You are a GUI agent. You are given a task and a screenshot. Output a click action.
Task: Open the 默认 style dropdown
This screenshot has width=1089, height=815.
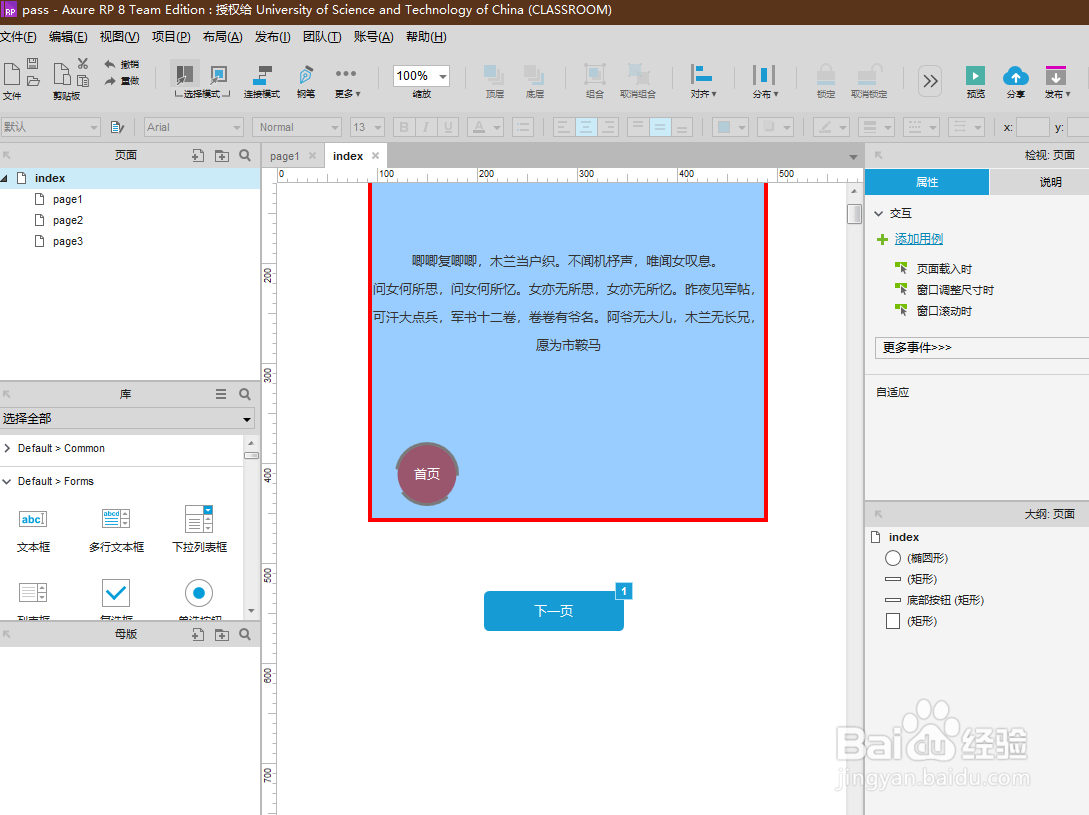click(x=50, y=127)
